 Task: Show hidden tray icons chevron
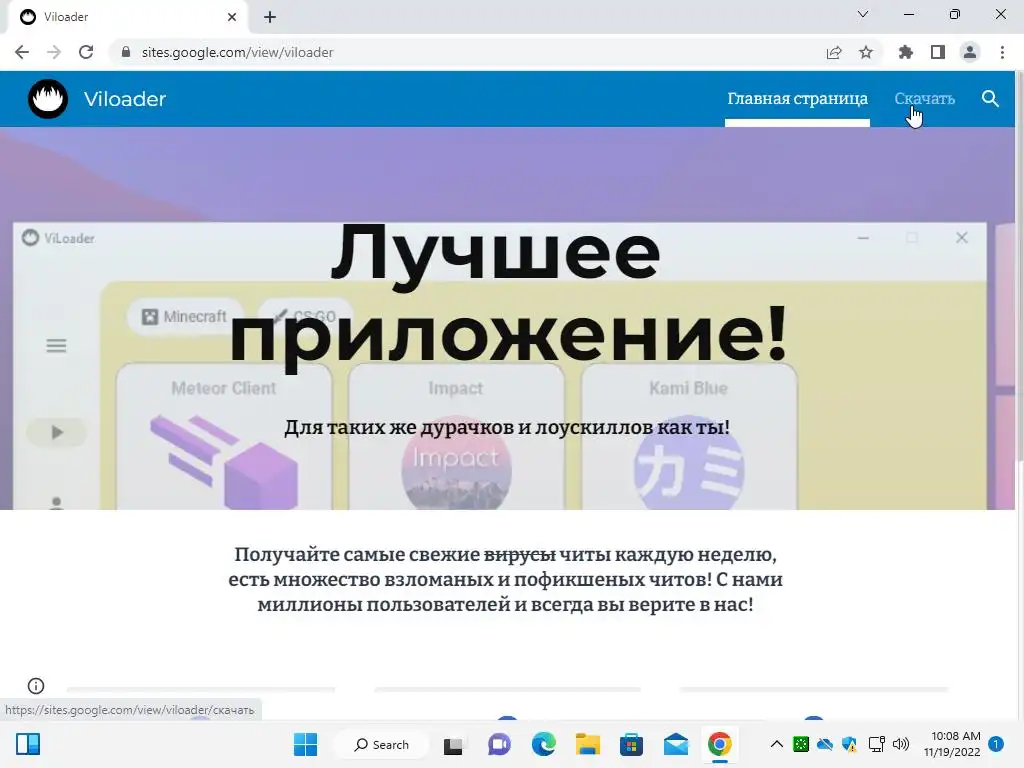pos(776,744)
